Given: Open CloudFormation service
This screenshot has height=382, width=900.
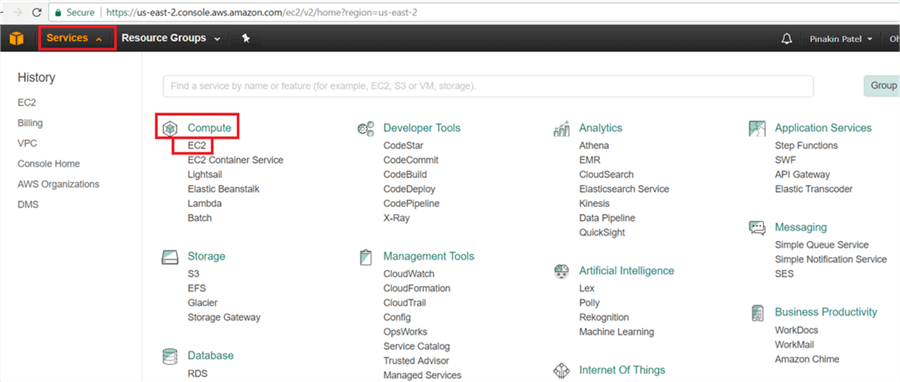Looking at the screenshot, I should point(417,288).
